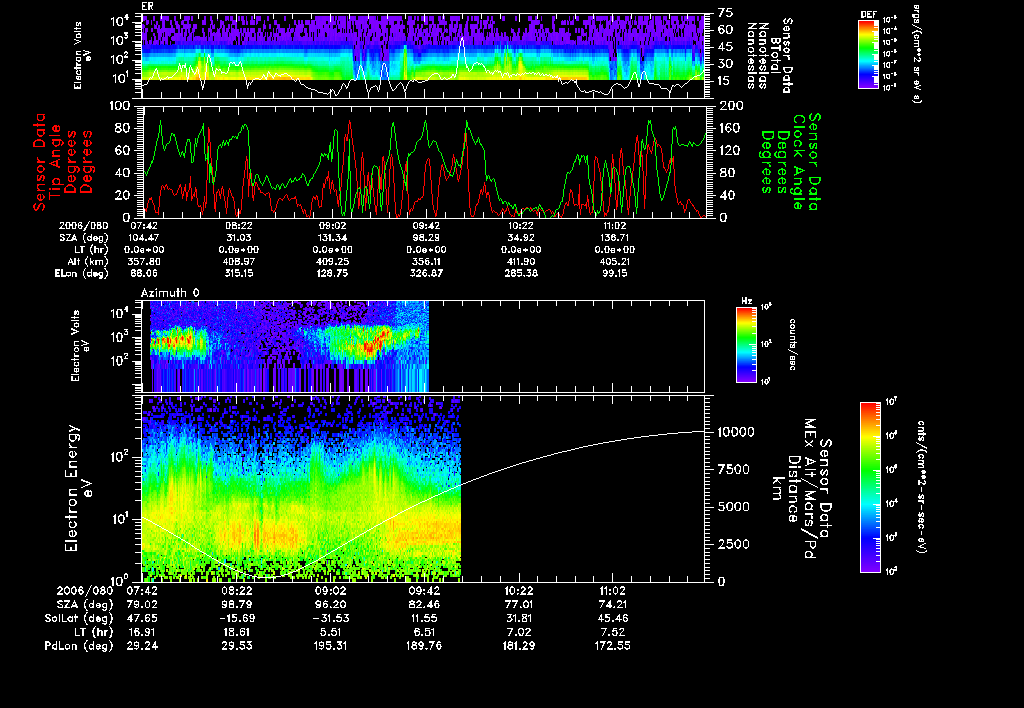The height and width of the screenshot is (708, 1024).
Task: Click the 75 nanoteslas tick label
Action: [726, 13]
